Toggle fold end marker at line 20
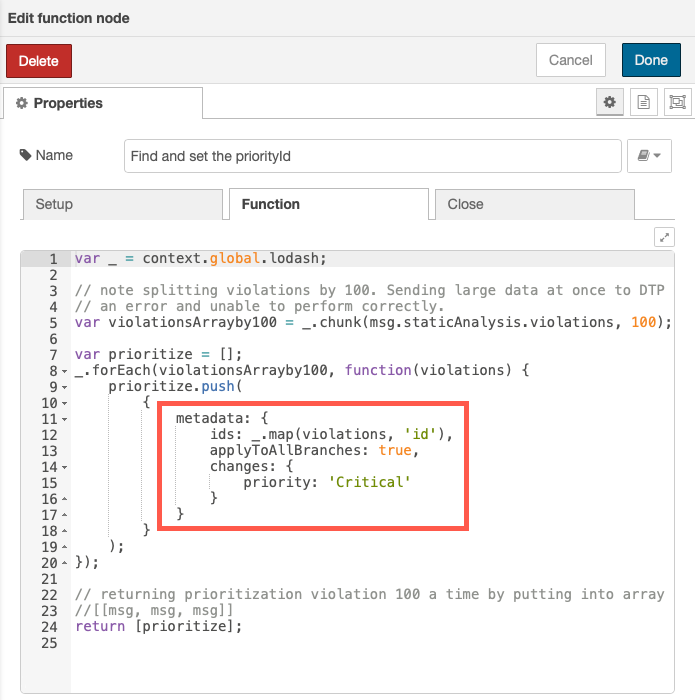Screen dimensions: 695x700 pyautogui.click(x=64, y=563)
